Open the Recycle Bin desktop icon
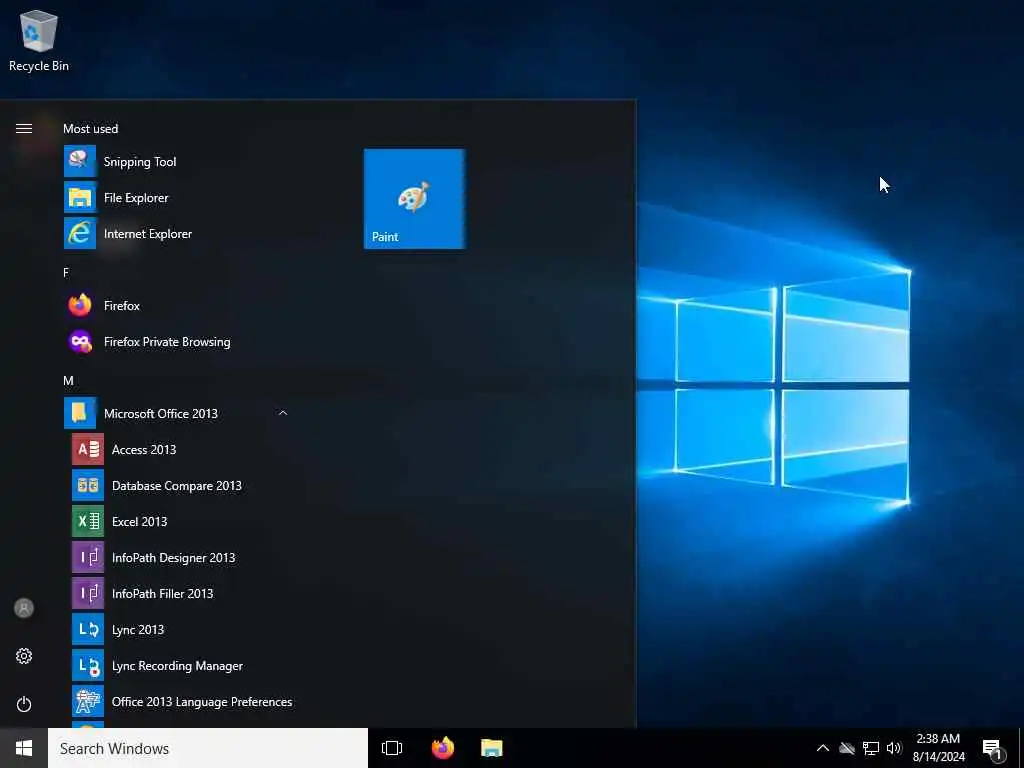 click(39, 40)
